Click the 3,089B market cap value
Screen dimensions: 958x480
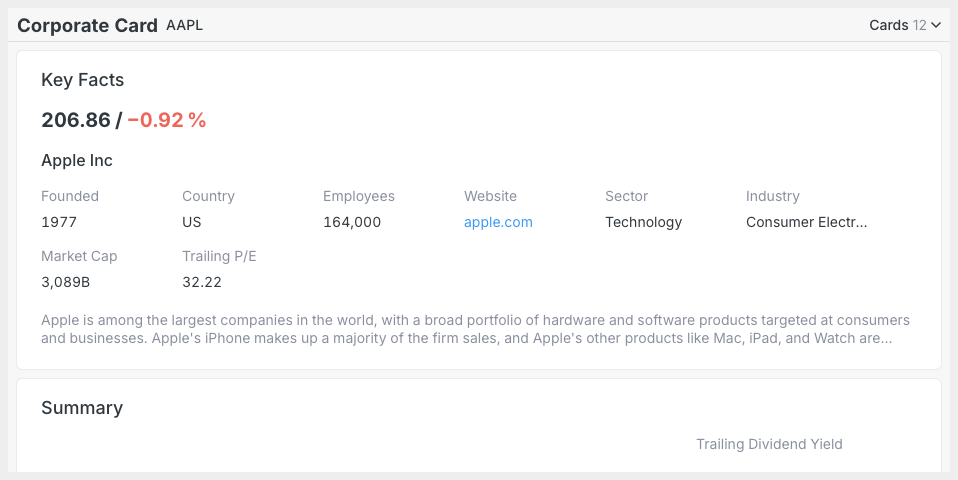click(x=65, y=282)
